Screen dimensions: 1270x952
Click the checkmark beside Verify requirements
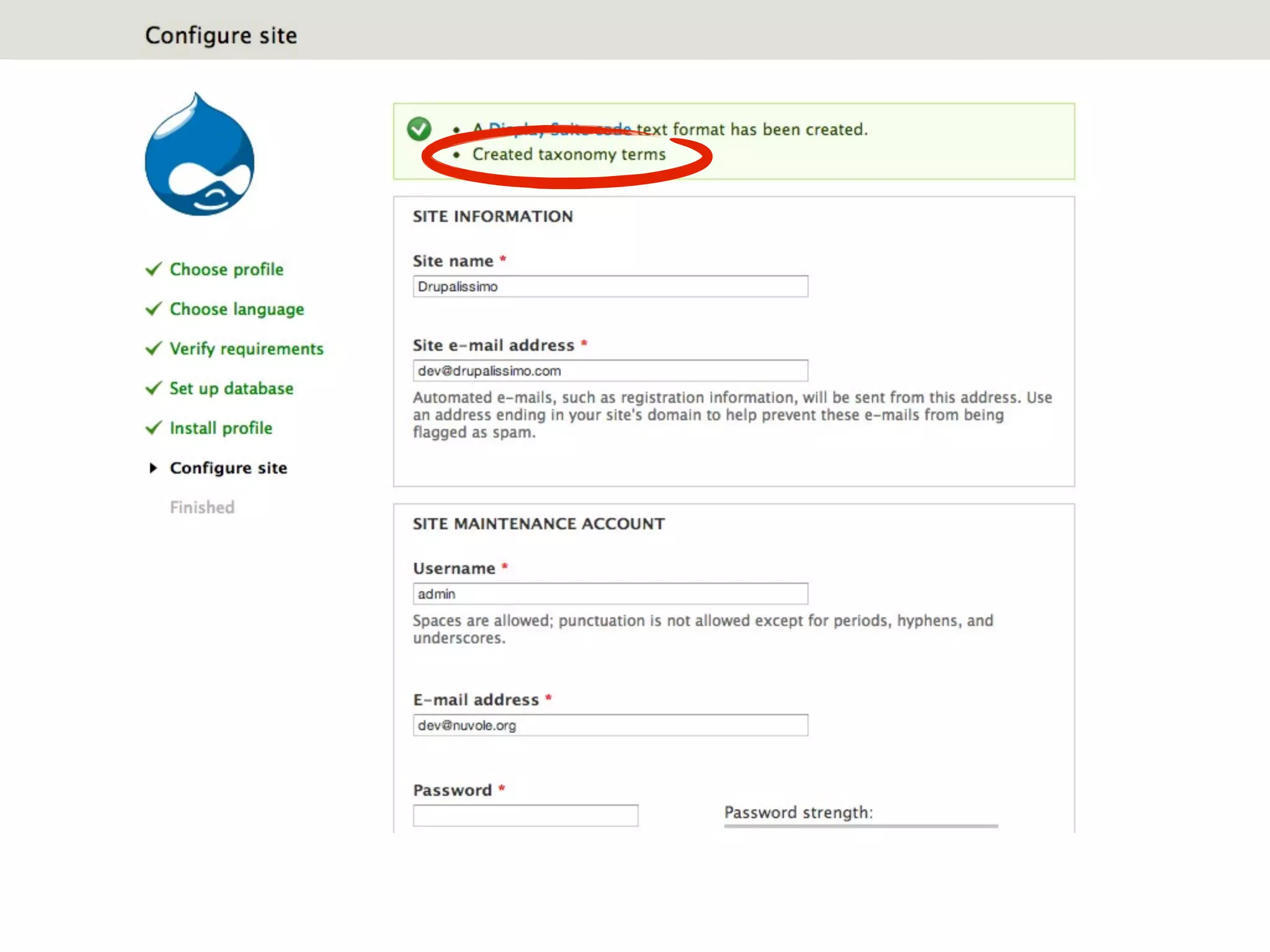(153, 349)
